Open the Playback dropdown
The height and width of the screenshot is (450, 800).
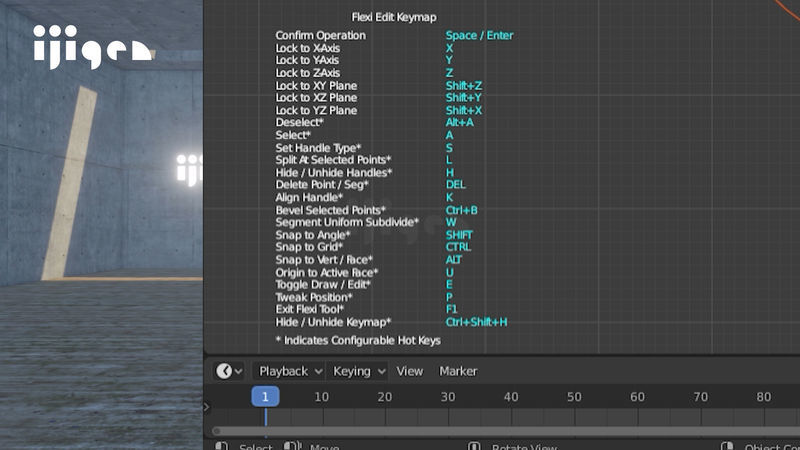pyautogui.click(x=289, y=371)
